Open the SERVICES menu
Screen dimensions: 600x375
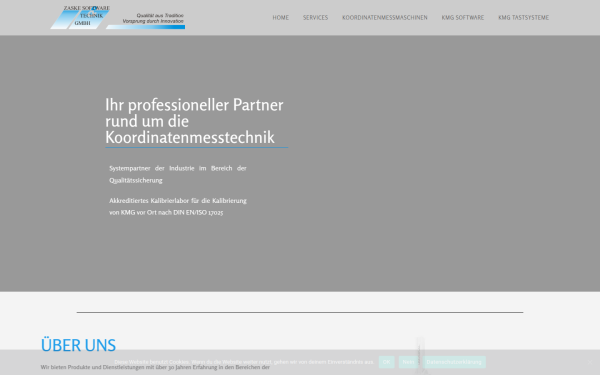(315, 18)
